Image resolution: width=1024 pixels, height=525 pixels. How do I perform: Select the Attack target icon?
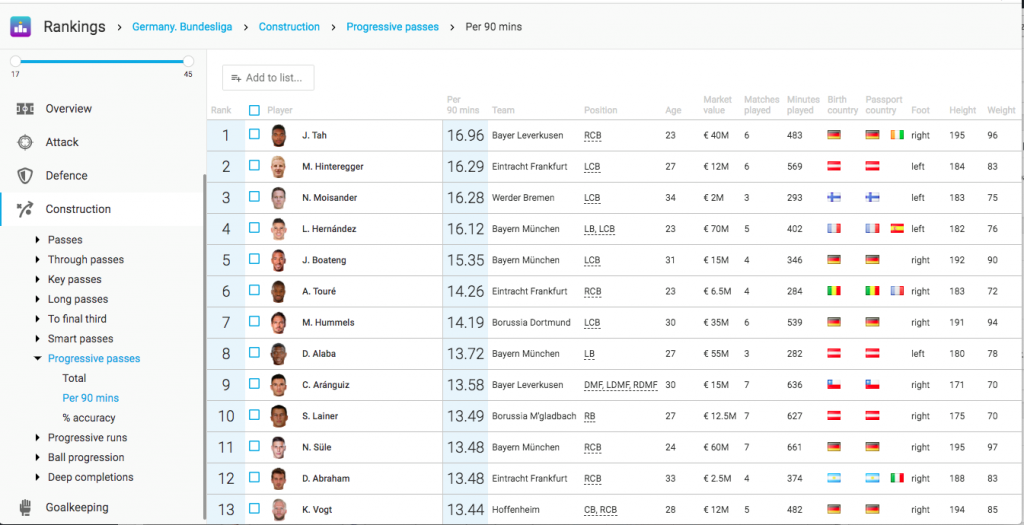[25, 142]
